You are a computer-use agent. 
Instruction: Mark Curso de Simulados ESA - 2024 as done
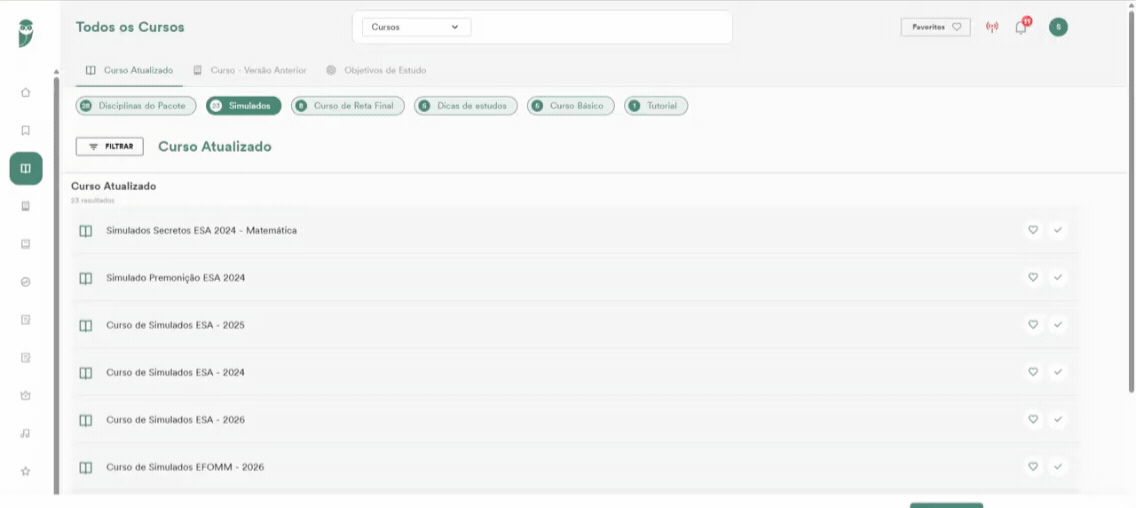(x=1058, y=372)
